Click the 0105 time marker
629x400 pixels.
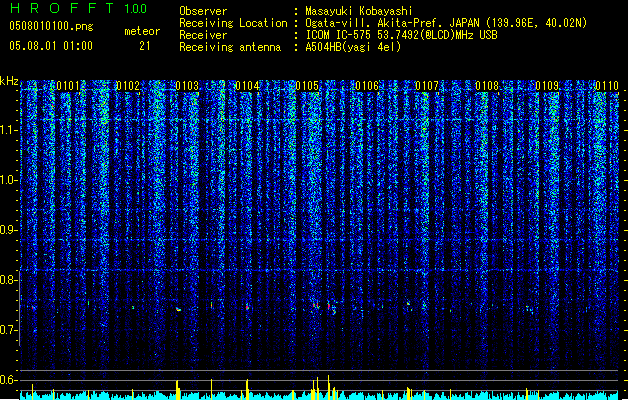tap(307, 86)
